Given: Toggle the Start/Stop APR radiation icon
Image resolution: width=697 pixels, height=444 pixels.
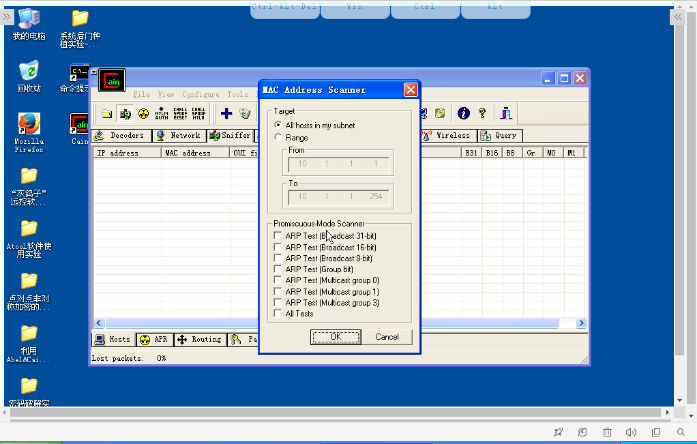Looking at the screenshot, I should [x=143, y=114].
